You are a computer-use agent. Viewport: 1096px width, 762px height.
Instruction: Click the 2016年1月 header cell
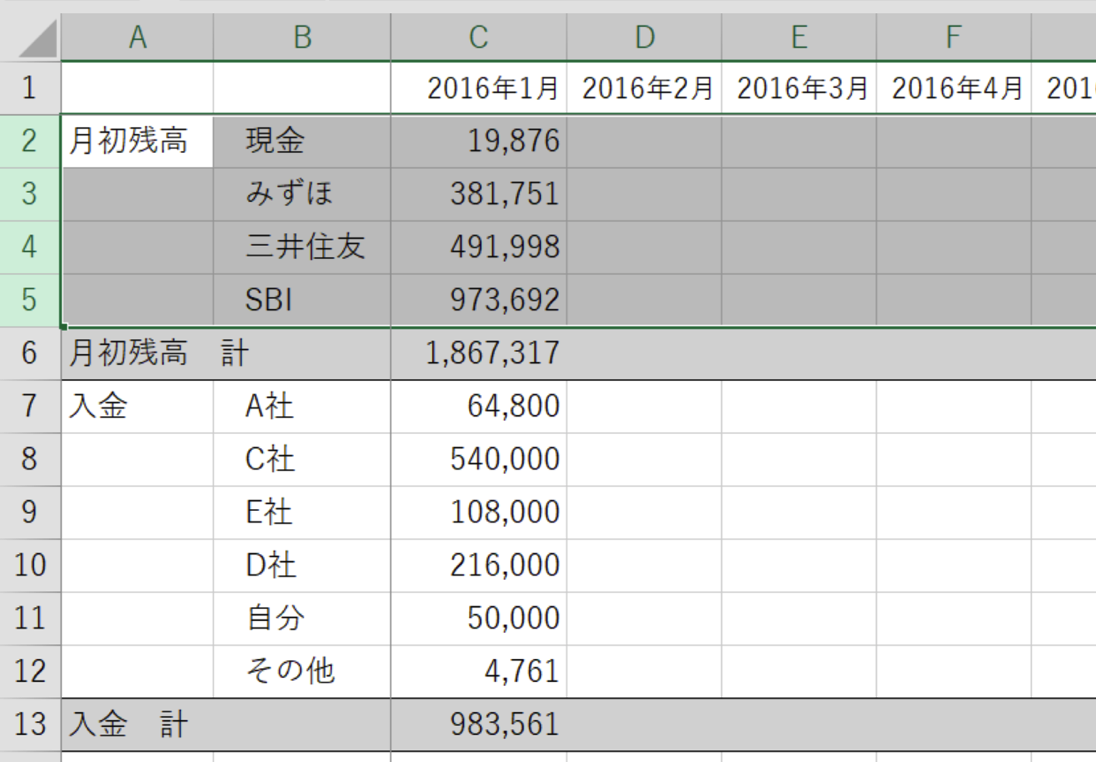coord(479,88)
